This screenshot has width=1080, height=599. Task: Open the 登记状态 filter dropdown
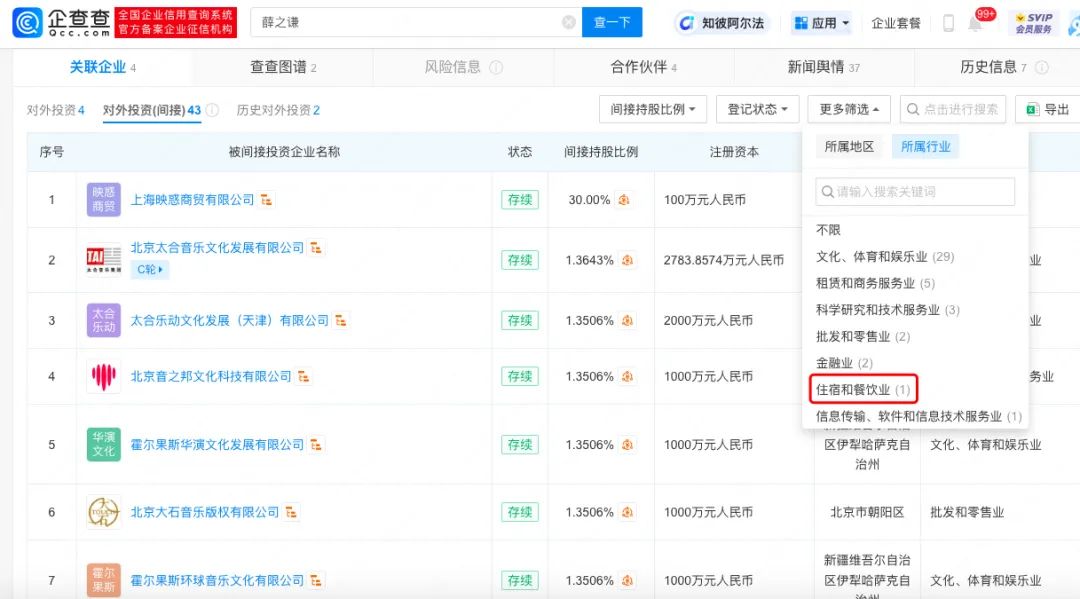758,109
